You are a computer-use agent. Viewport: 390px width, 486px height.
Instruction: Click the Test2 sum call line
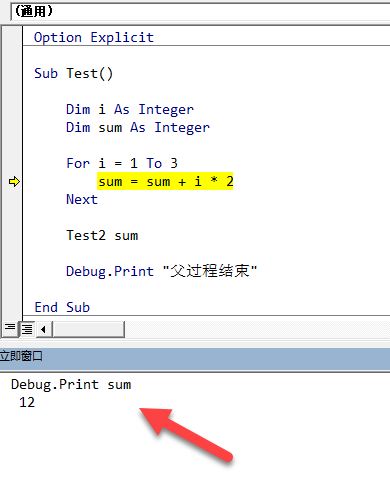click(102, 235)
